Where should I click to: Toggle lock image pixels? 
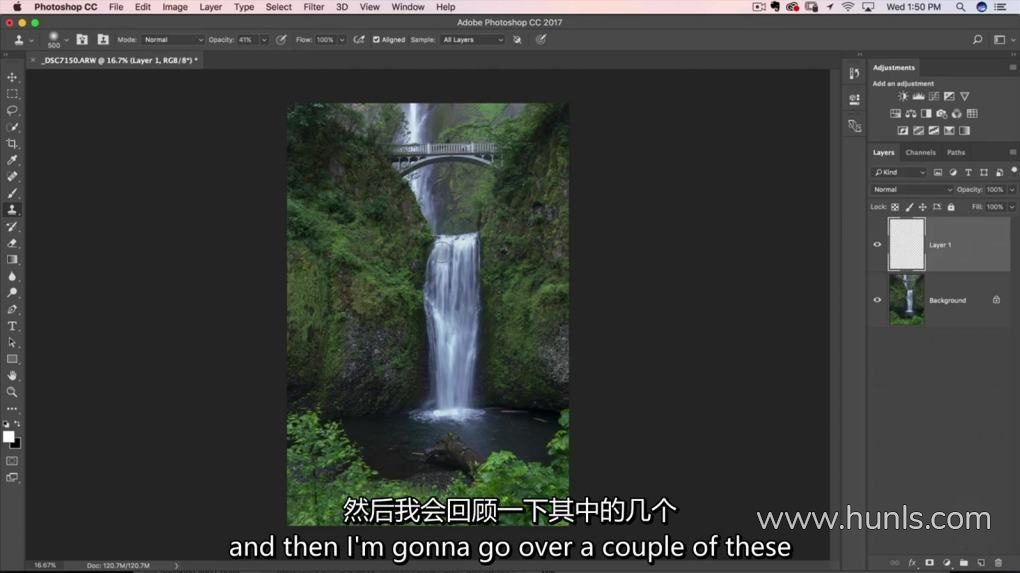point(909,207)
